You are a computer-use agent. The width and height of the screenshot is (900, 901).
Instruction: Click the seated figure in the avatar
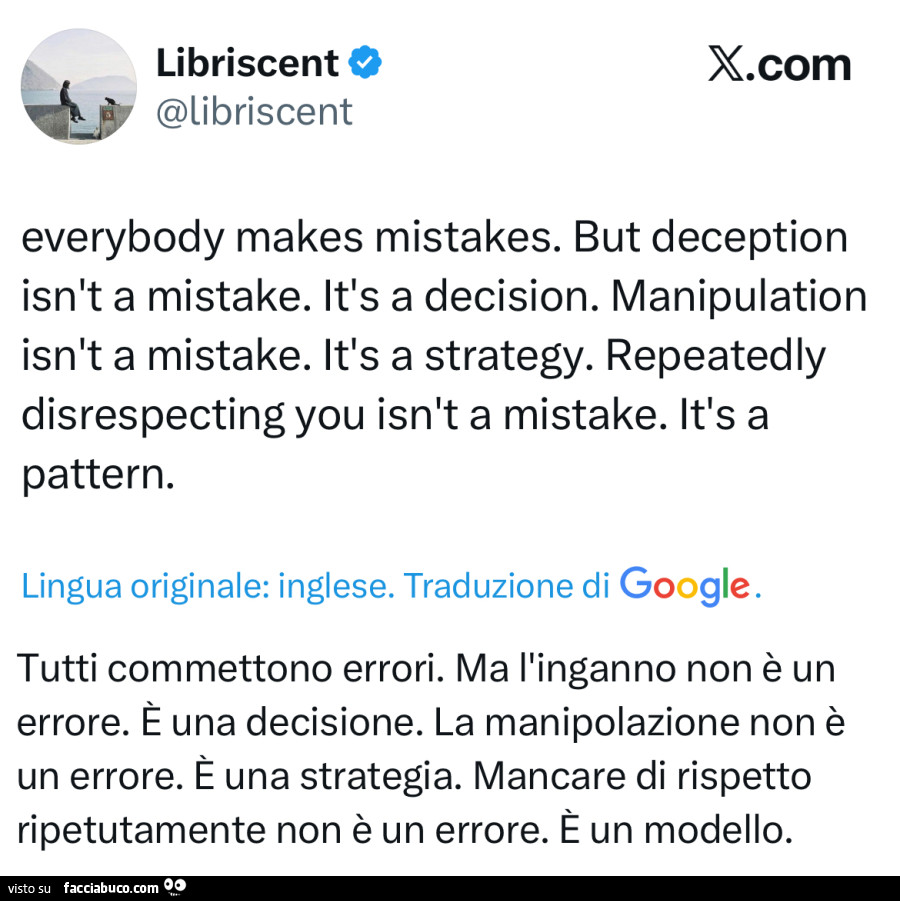point(71,101)
